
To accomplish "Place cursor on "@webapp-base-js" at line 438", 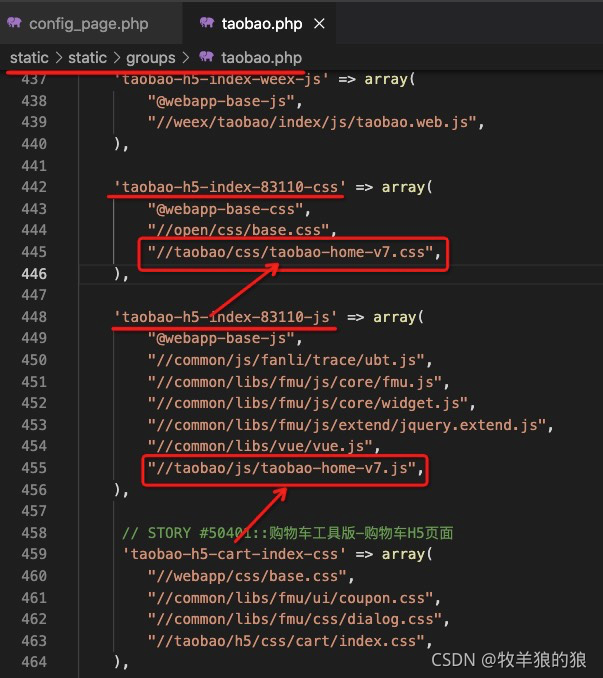I will (221, 101).
